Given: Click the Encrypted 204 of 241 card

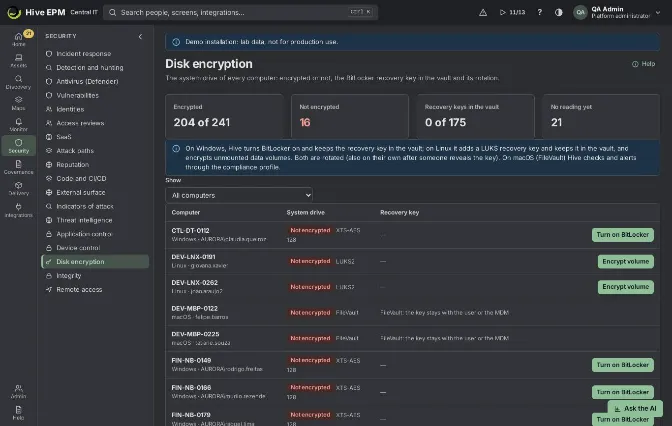Looking at the screenshot, I should [x=225, y=117].
